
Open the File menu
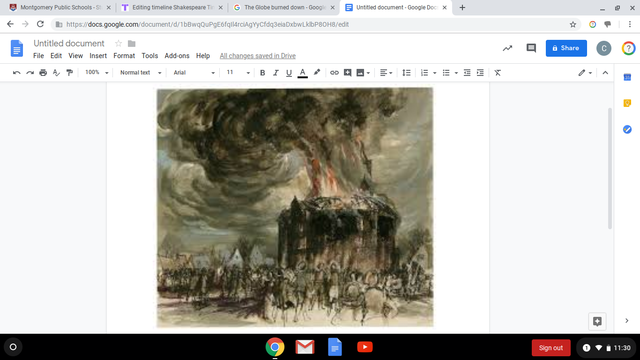click(38, 56)
